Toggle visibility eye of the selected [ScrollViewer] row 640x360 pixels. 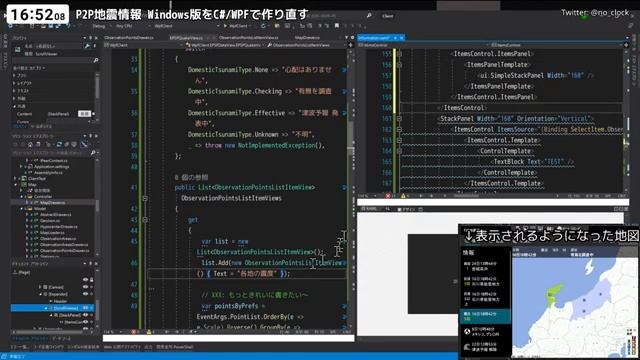pos(86,308)
